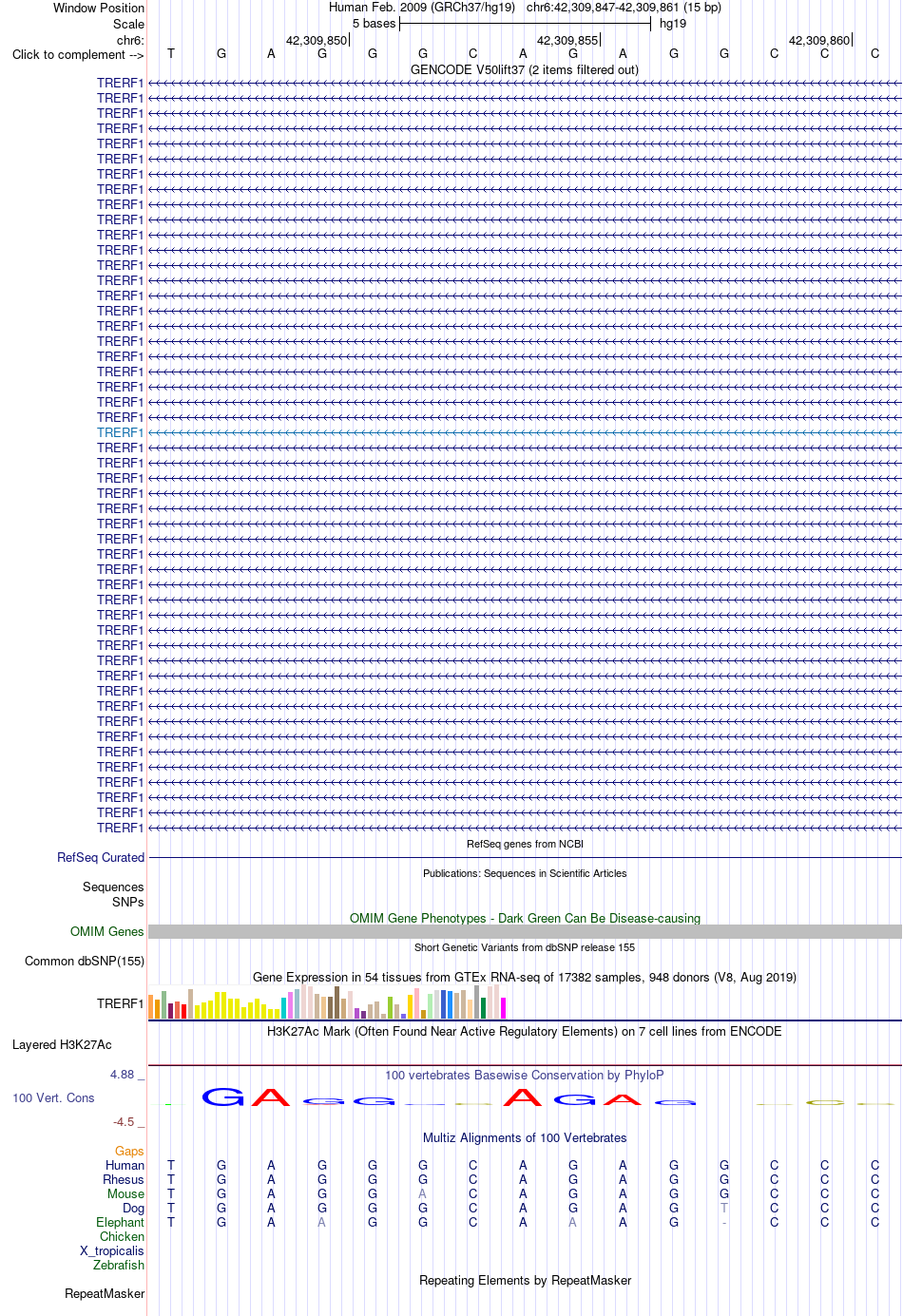This screenshot has height=1316, width=903.
Task: Click the Dog alignment row label
Action: click(x=133, y=1209)
